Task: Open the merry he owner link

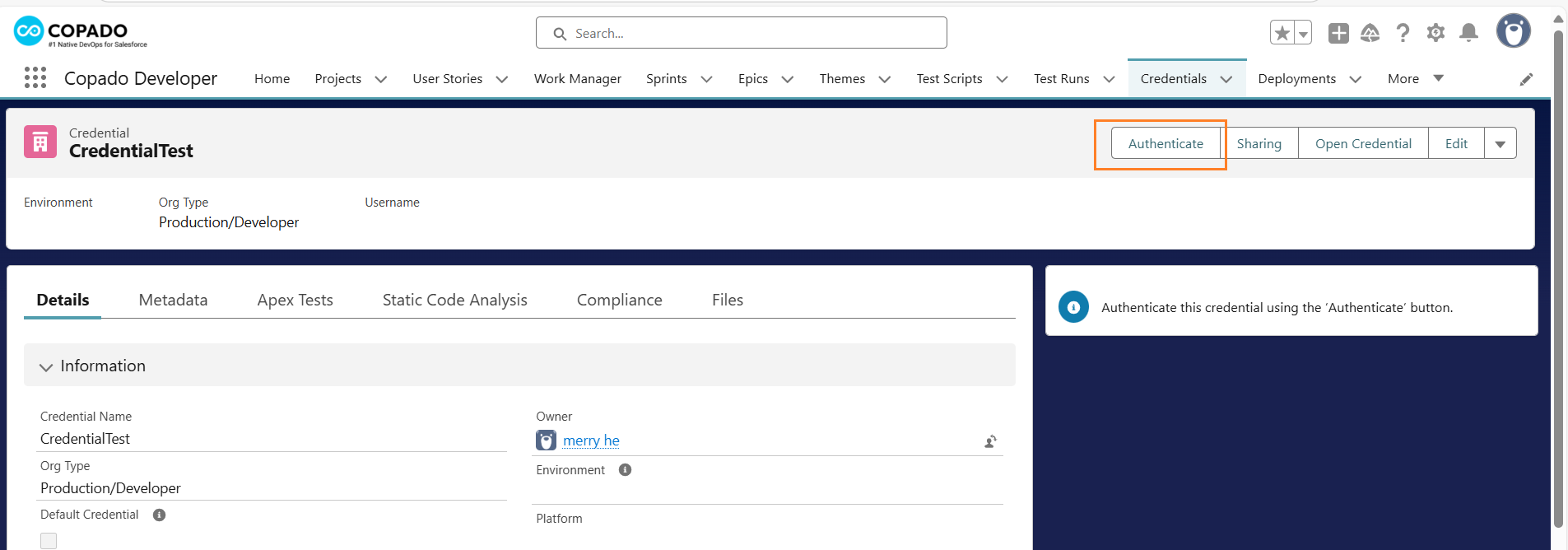Action: point(591,440)
